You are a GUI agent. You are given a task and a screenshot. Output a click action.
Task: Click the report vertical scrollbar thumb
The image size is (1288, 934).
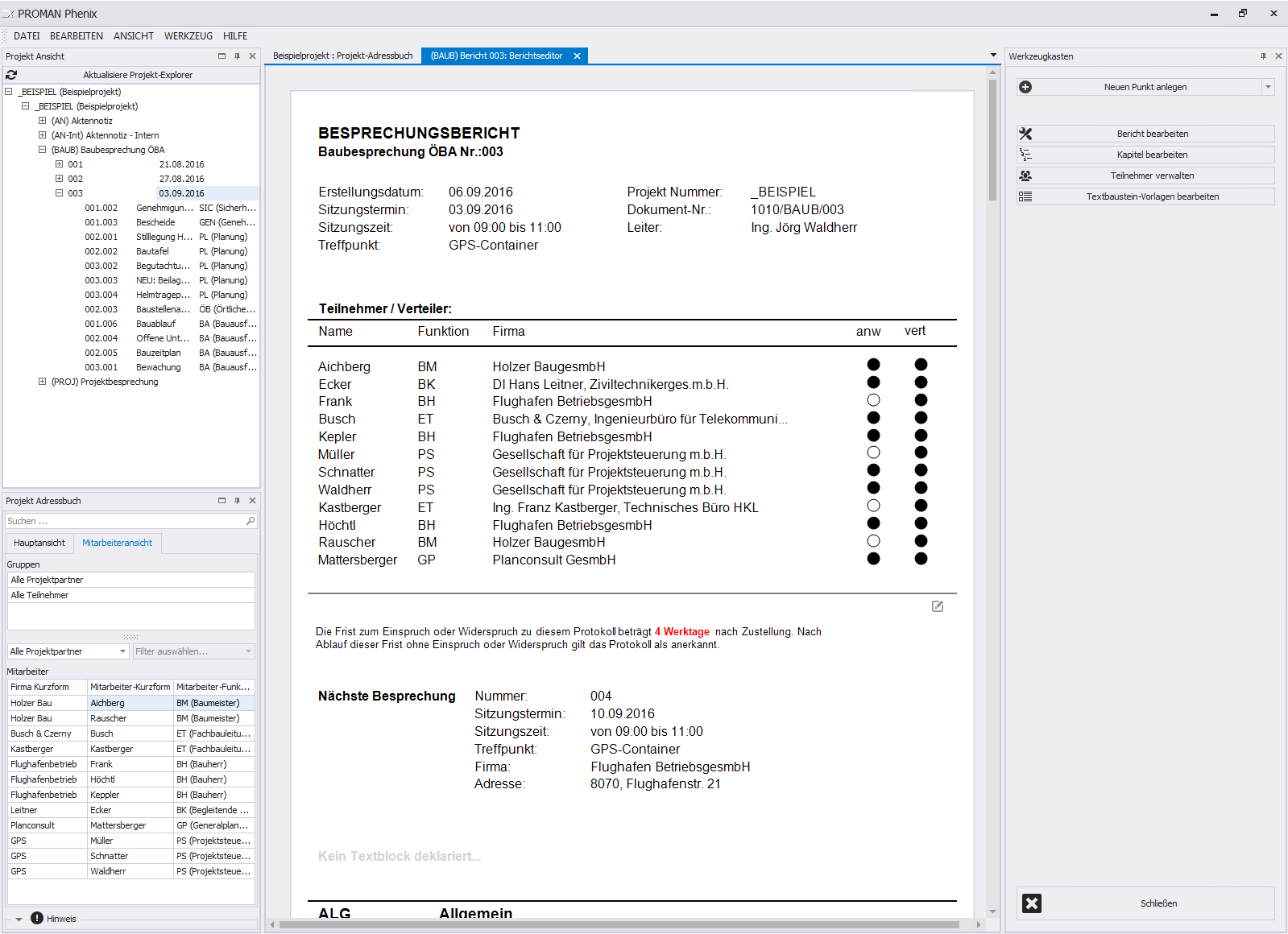coord(992,138)
